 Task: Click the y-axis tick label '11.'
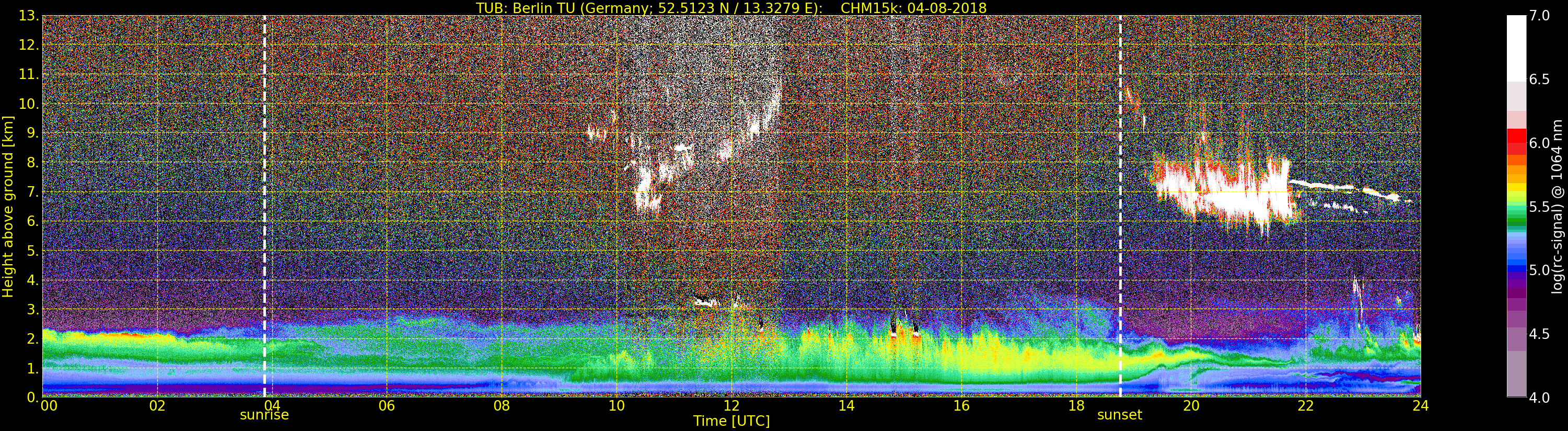point(29,74)
